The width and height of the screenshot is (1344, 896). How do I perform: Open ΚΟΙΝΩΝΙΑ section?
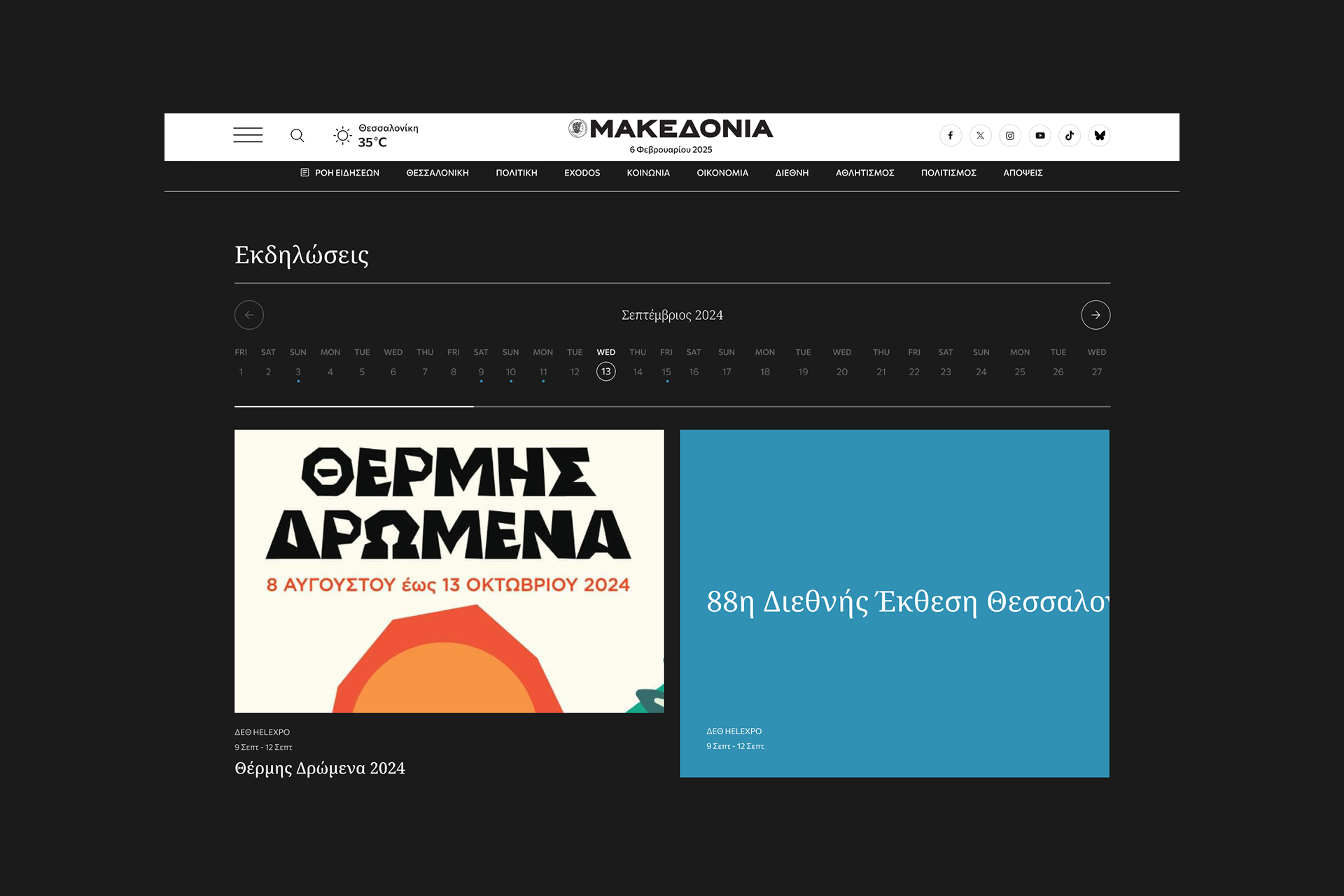pyautogui.click(x=648, y=173)
